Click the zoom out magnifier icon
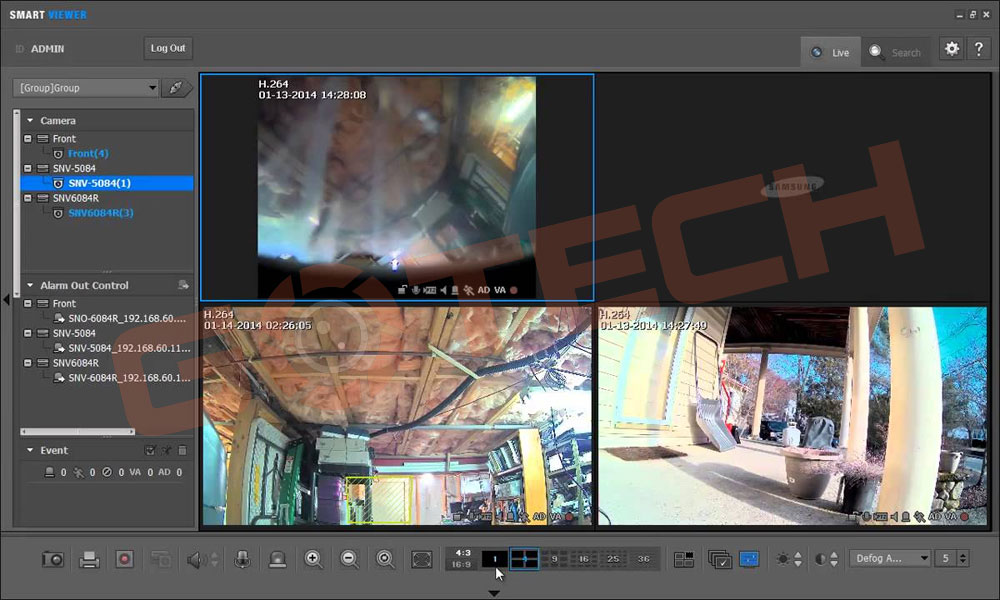Image resolution: width=1000 pixels, height=600 pixels. 350,559
